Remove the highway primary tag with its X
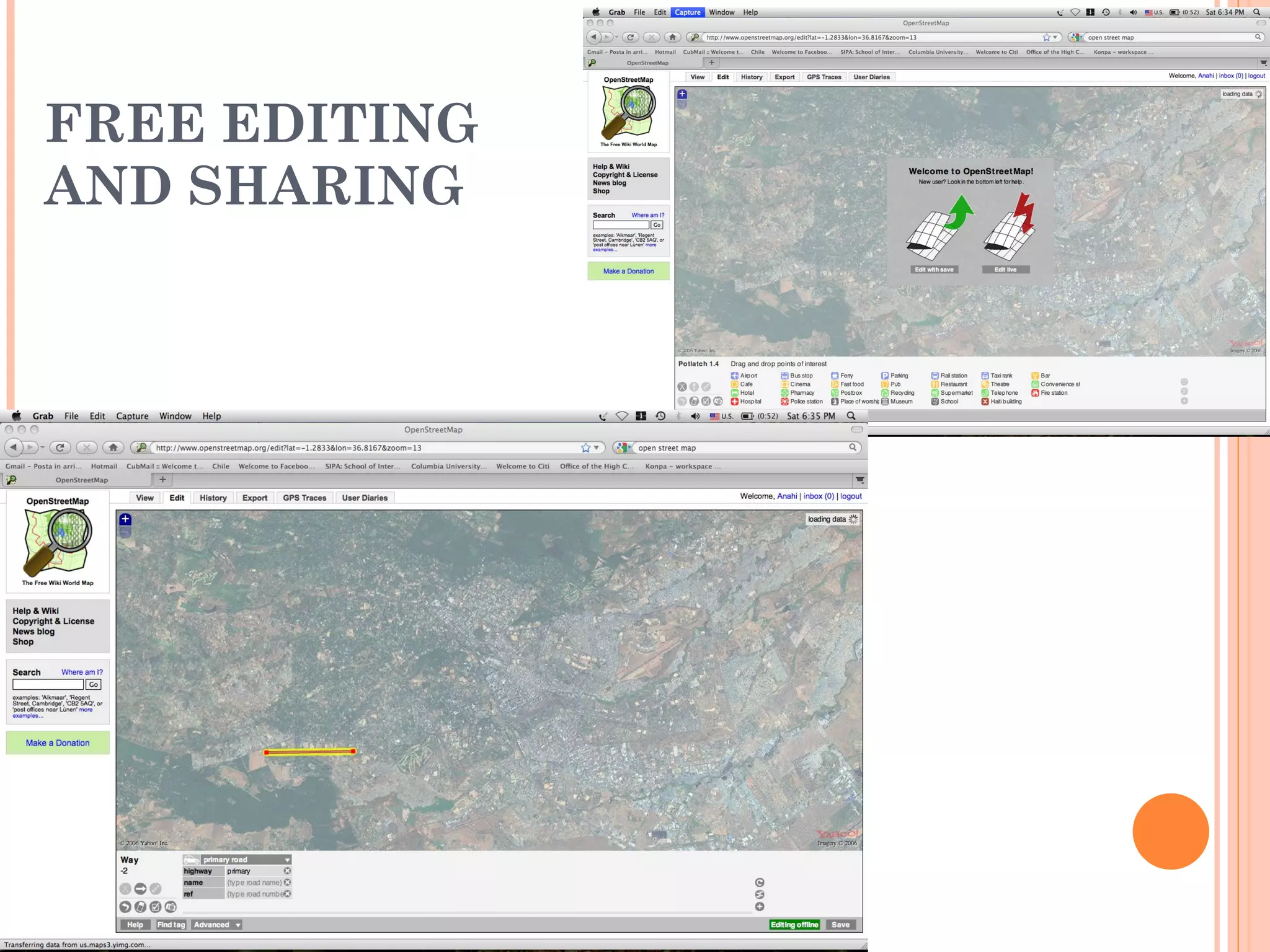 287,871
